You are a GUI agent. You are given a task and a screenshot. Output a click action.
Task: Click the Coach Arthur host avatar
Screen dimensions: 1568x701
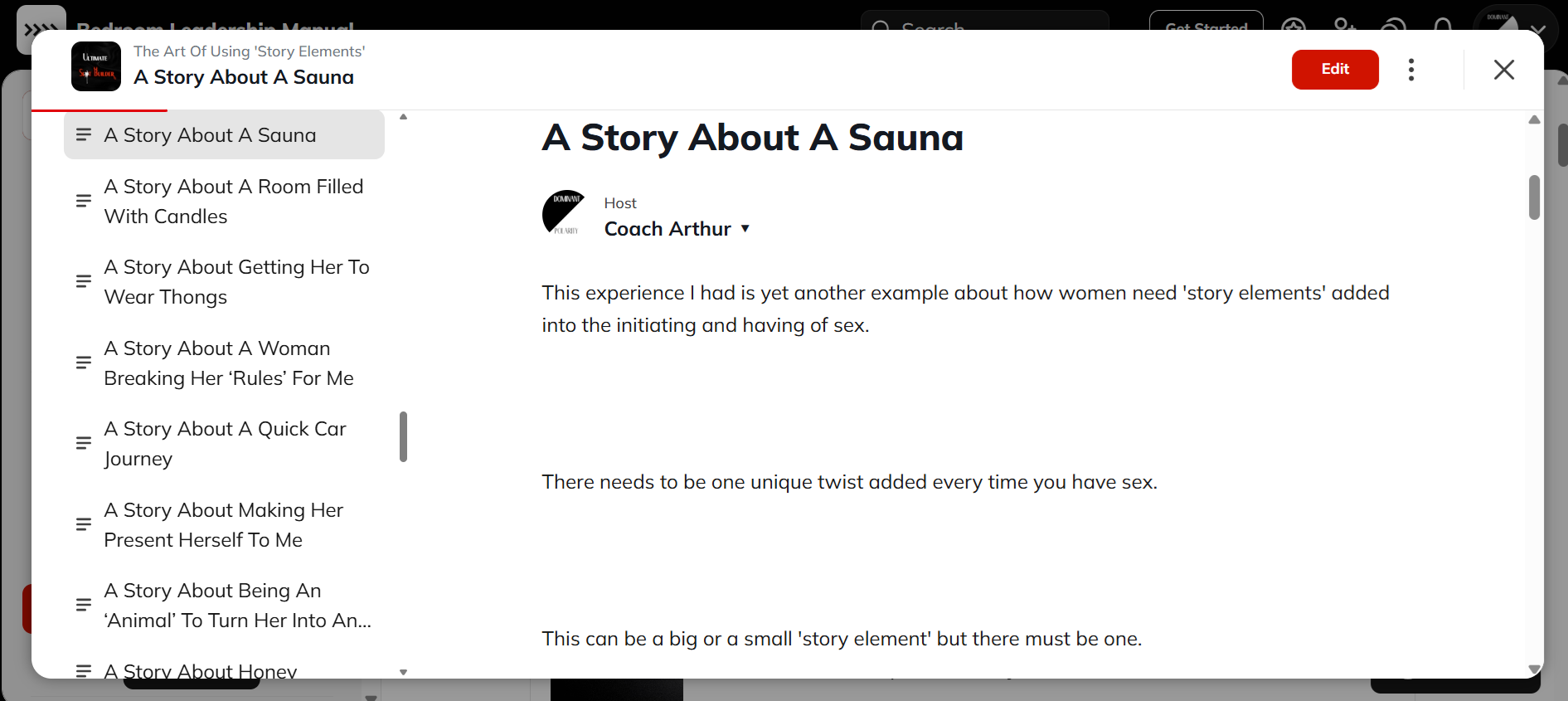click(x=564, y=212)
